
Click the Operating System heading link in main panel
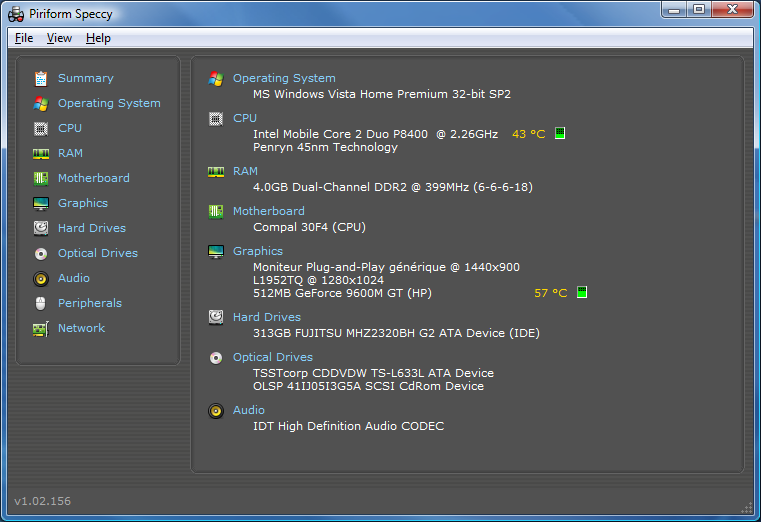[284, 78]
